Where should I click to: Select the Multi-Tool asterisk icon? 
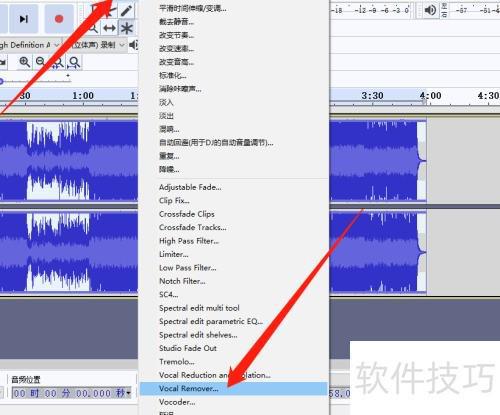tap(126, 28)
